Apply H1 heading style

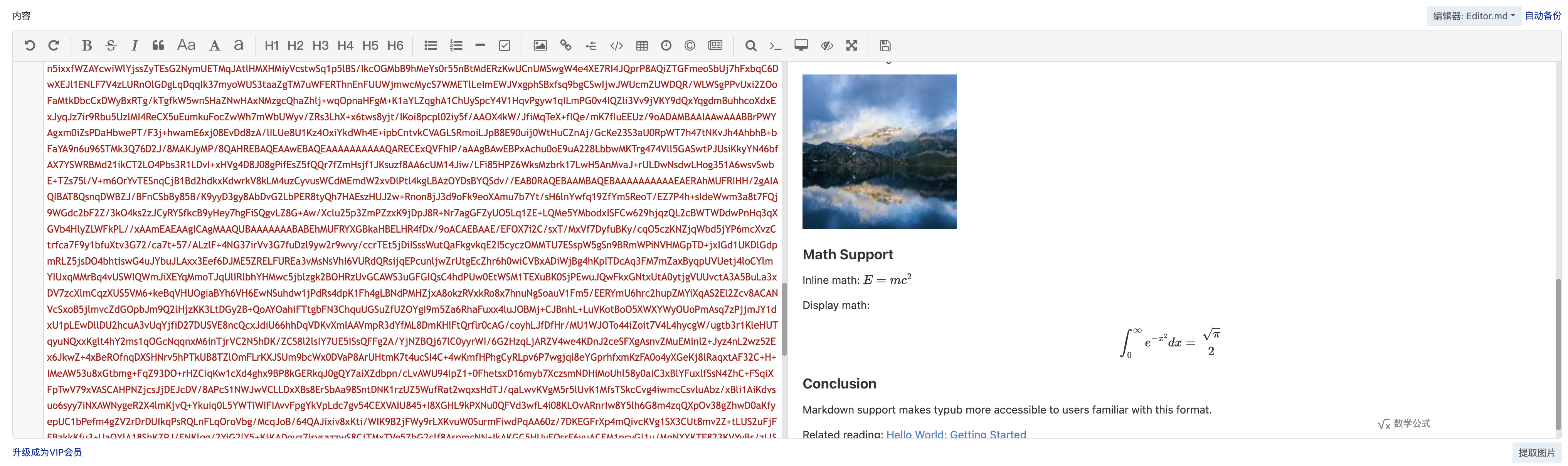click(x=271, y=46)
